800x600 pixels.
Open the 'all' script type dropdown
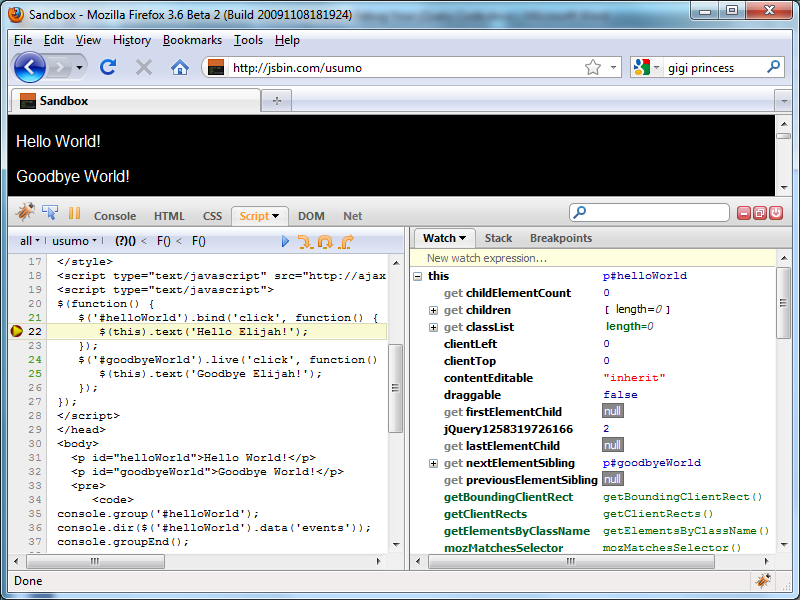[30, 241]
